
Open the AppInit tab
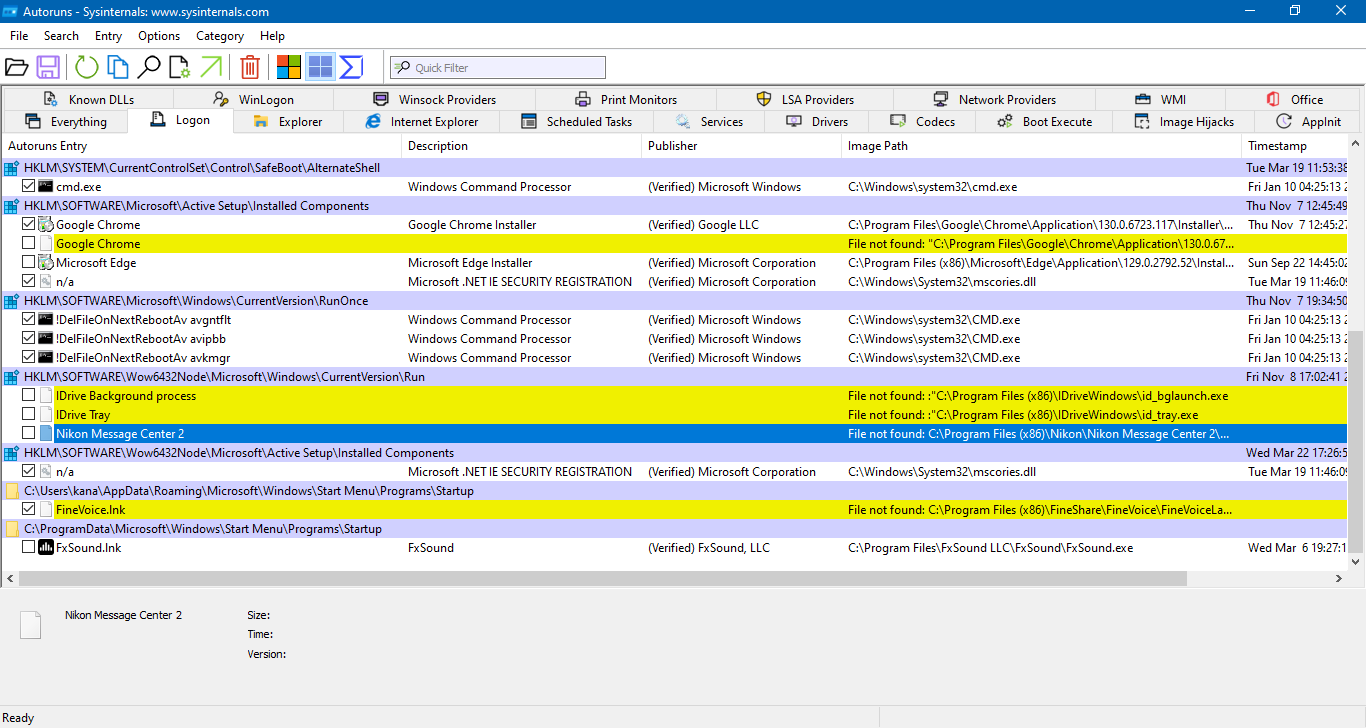click(x=1309, y=122)
